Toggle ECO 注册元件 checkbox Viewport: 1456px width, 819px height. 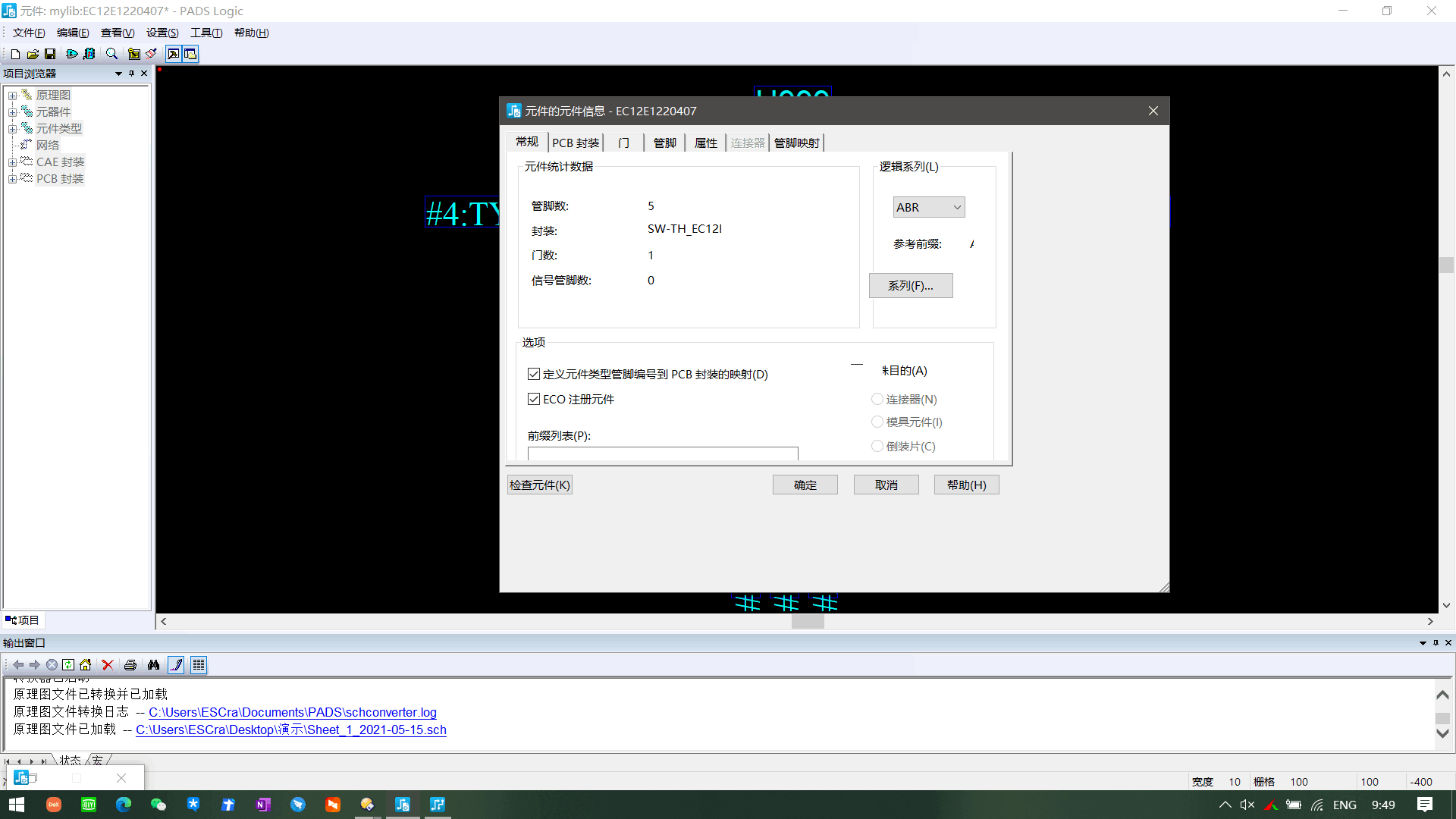[534, 400]
